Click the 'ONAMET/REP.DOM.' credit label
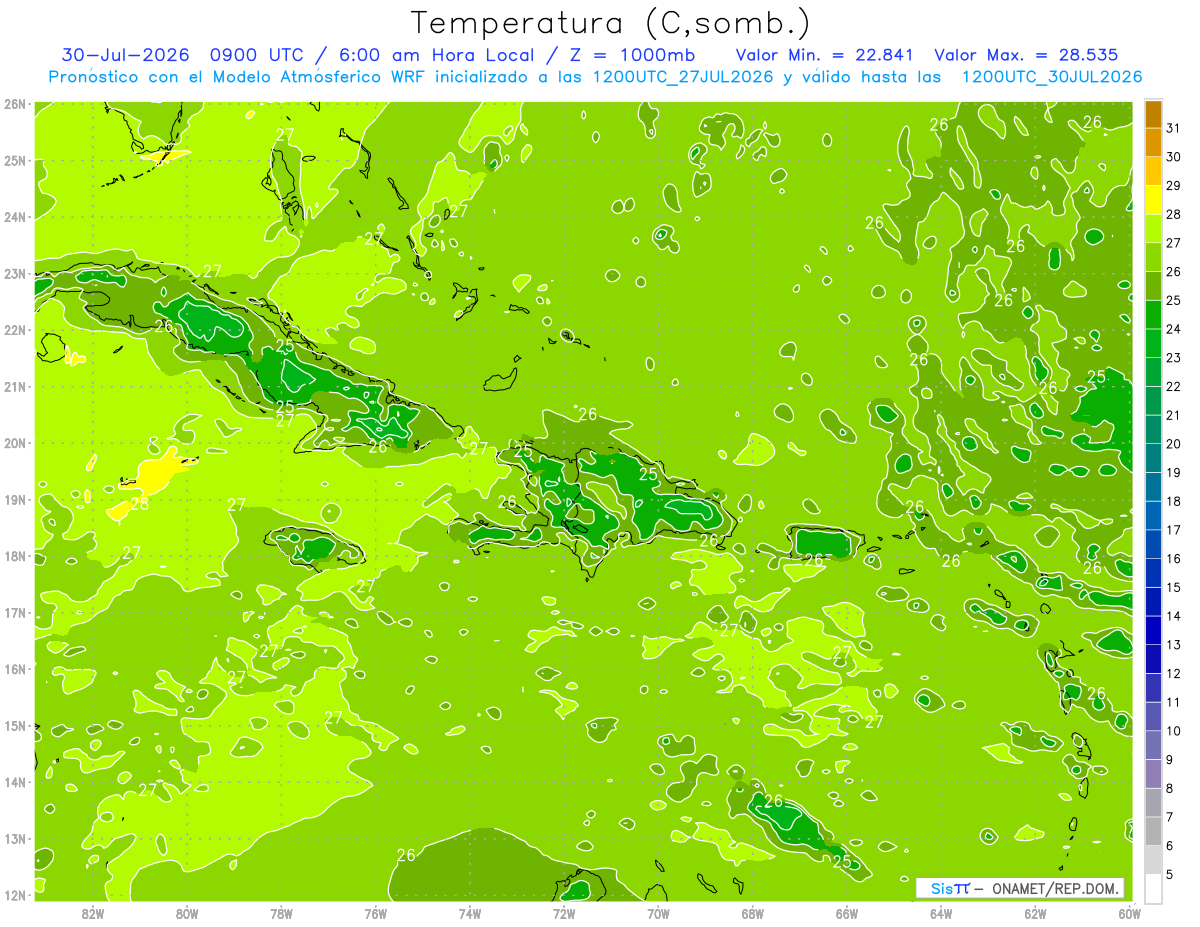The image size is (1200, 927). [1057, 888]
